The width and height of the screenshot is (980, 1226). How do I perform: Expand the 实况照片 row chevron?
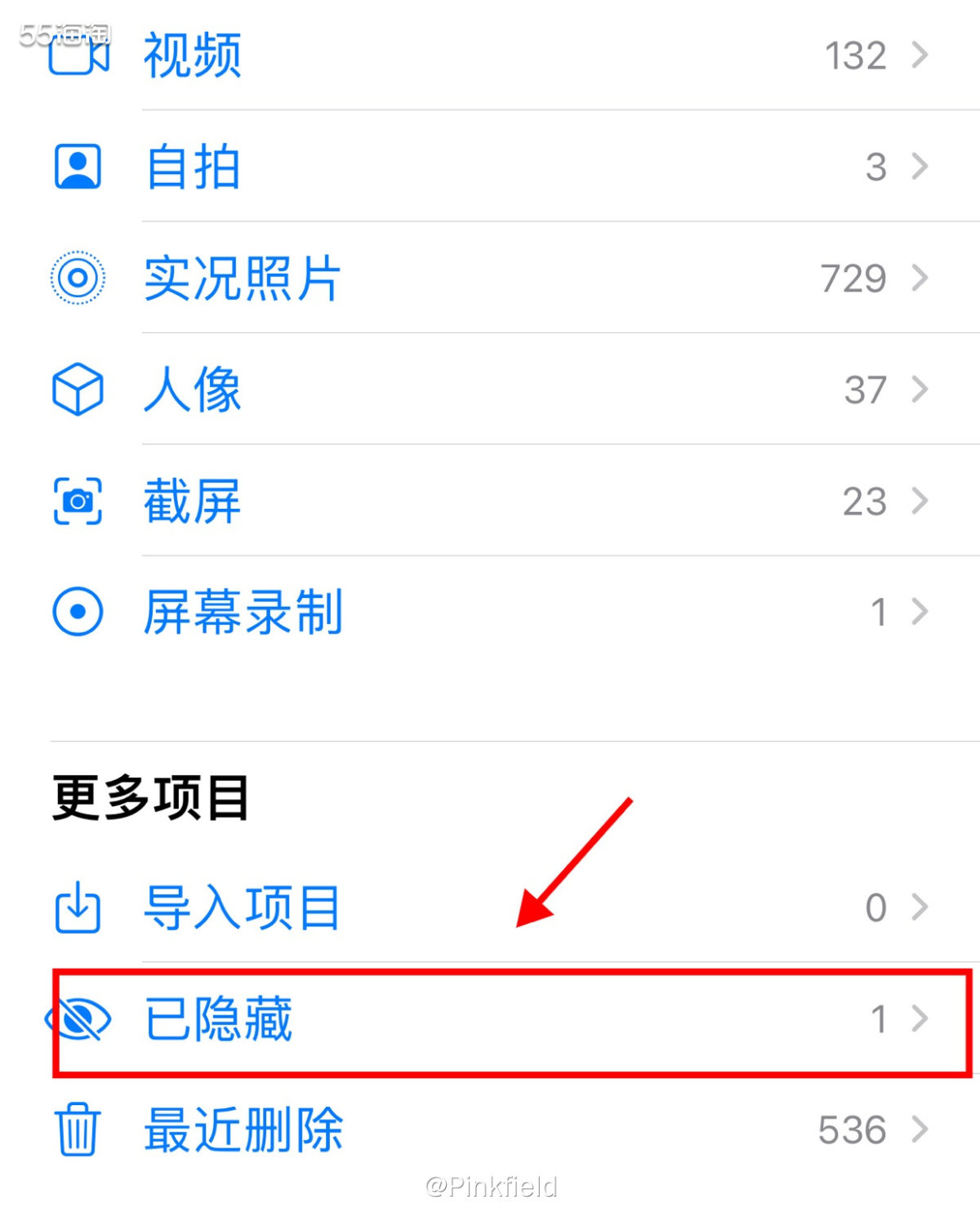click(920, 278)
